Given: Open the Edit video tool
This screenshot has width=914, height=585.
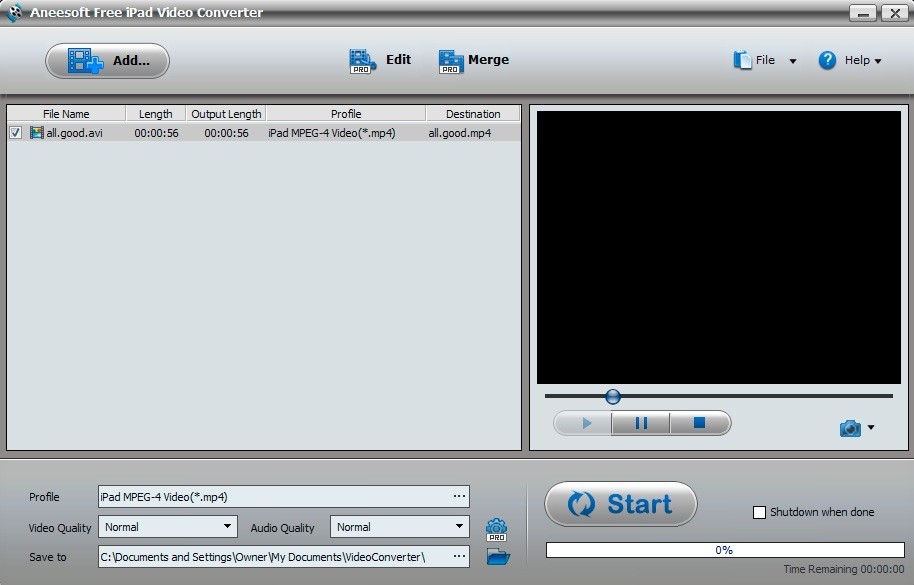Looking at the screenshot, I should pyautogui.click(x=361, y=60).
